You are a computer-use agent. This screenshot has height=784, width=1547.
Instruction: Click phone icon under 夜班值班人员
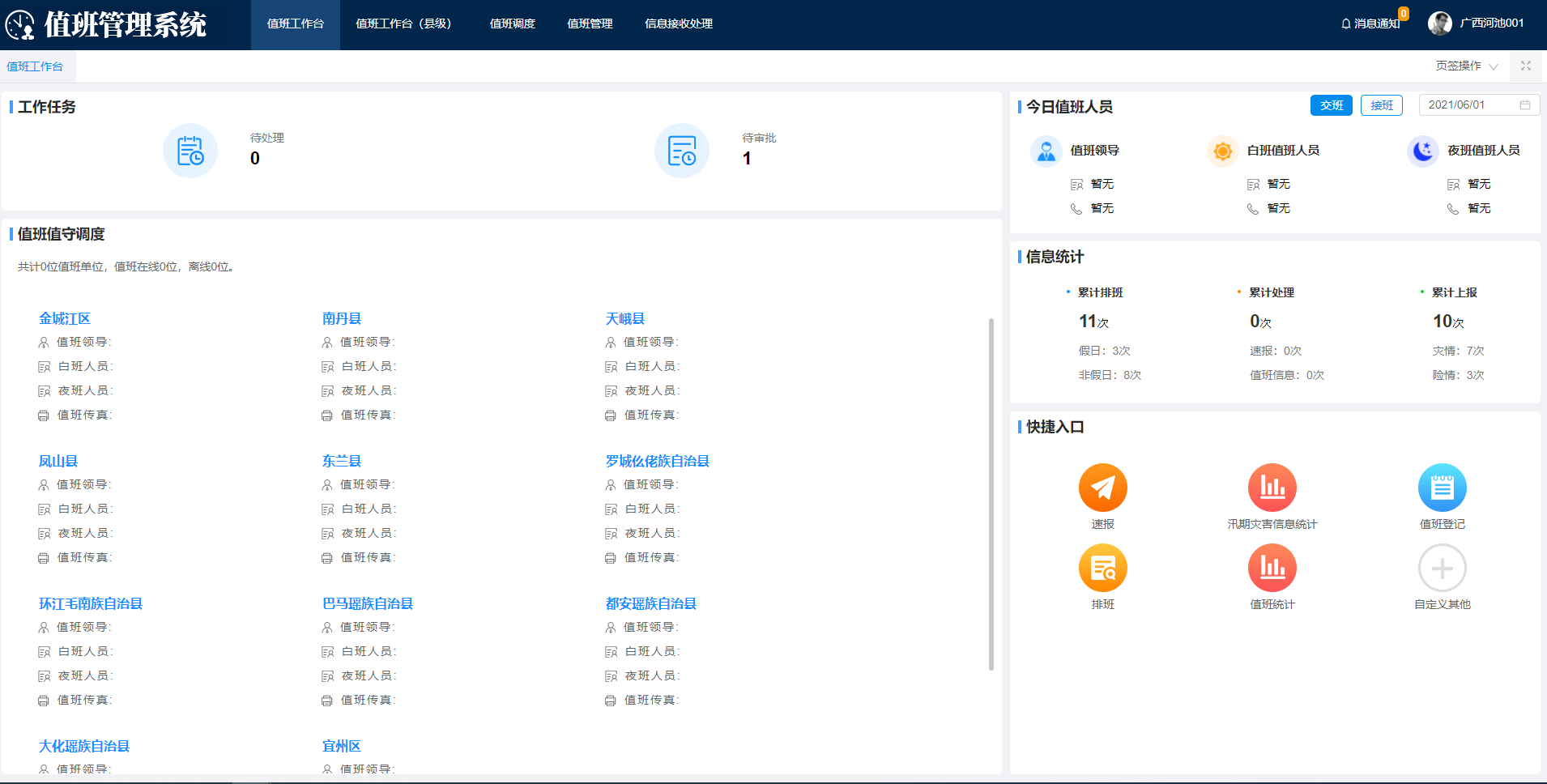coord(1453,209)
